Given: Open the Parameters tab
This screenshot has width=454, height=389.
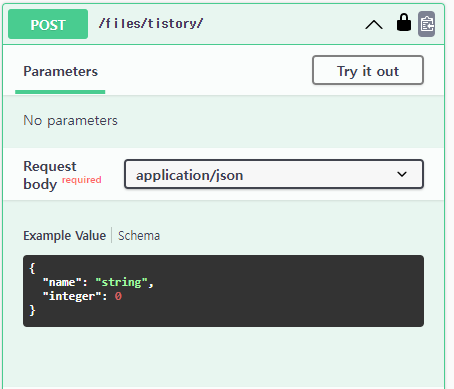Looking at the screenshot, I should click(x=60, y=71).
